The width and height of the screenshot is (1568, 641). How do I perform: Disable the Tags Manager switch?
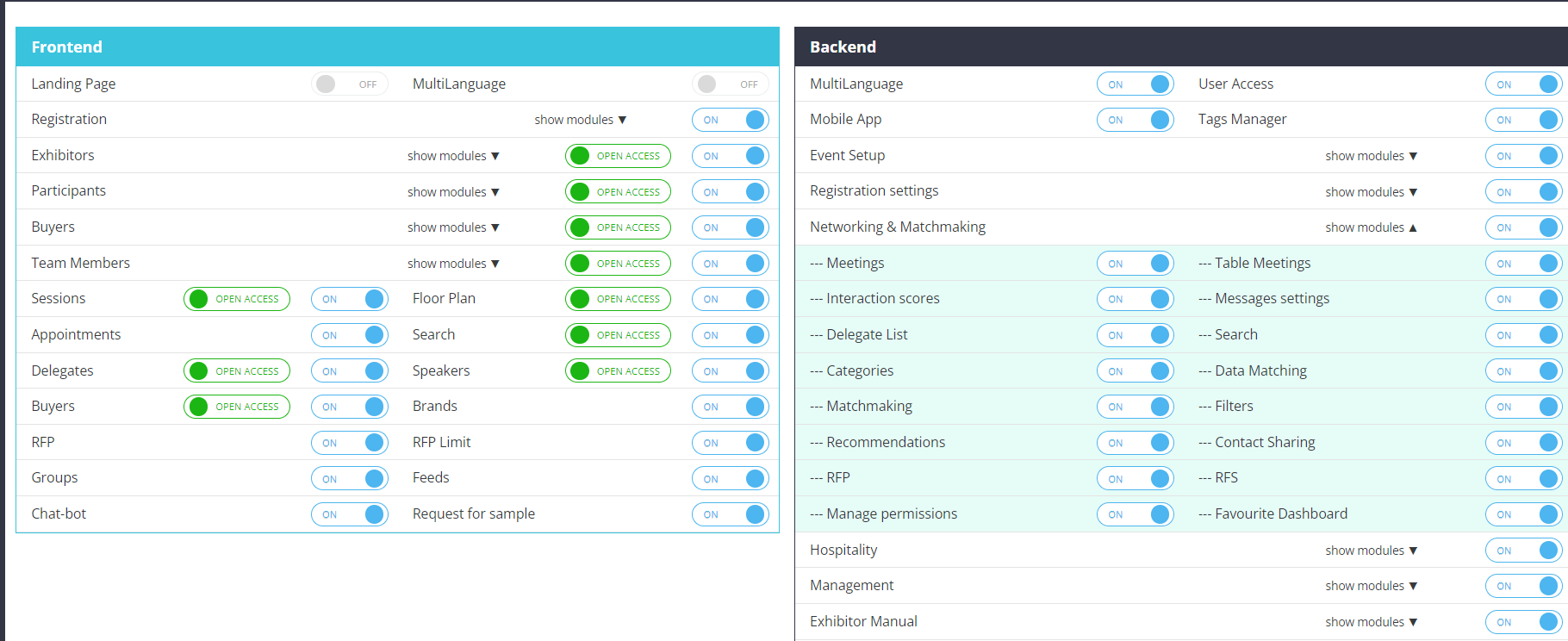tap(1522, 120)
